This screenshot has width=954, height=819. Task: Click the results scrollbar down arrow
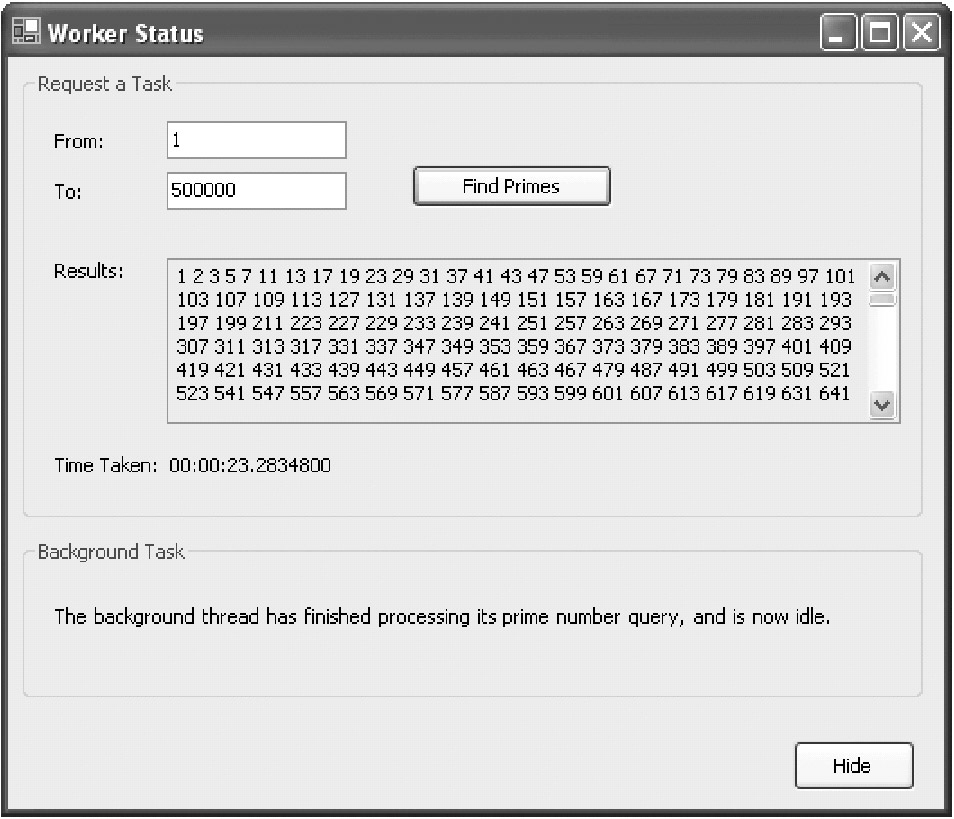coord(883,405)
